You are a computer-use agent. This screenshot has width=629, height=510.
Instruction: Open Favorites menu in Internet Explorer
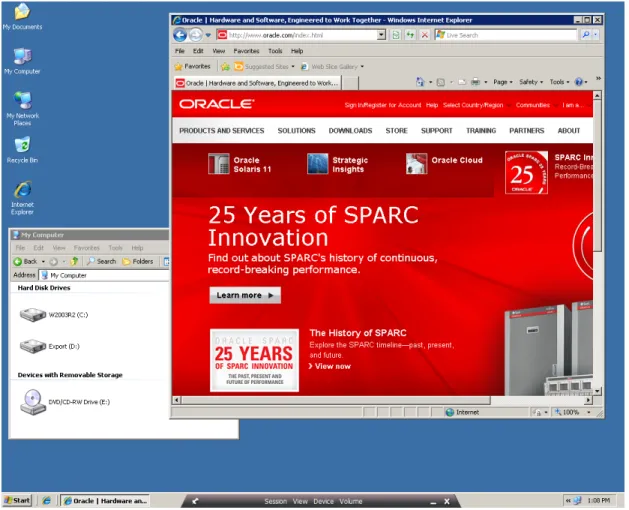click(246, 51)
